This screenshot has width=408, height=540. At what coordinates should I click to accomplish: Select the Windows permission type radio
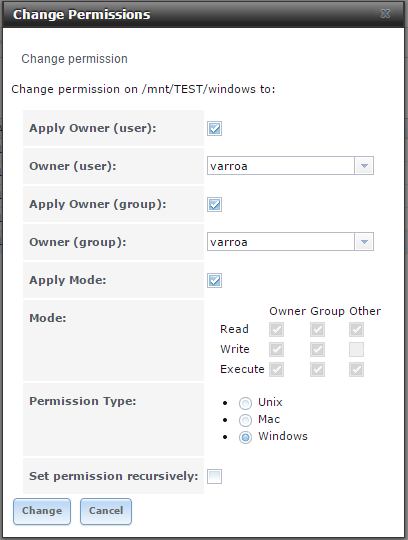245,437
